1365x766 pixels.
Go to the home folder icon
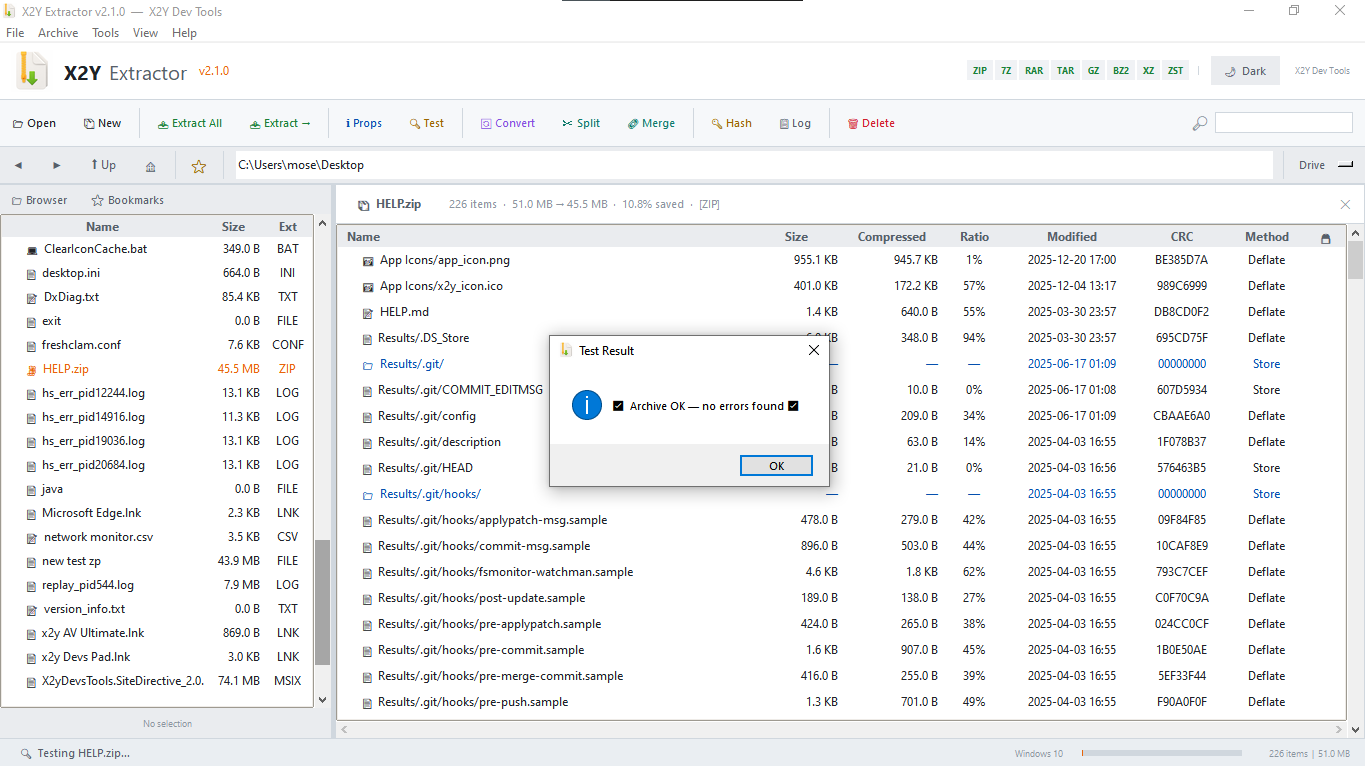click(150, 166)
